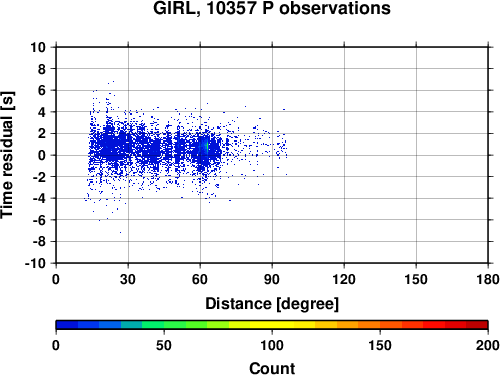The image size is (500, 375).
Task: Click the dark blue start of colorbar
Action: coord(67,325)
